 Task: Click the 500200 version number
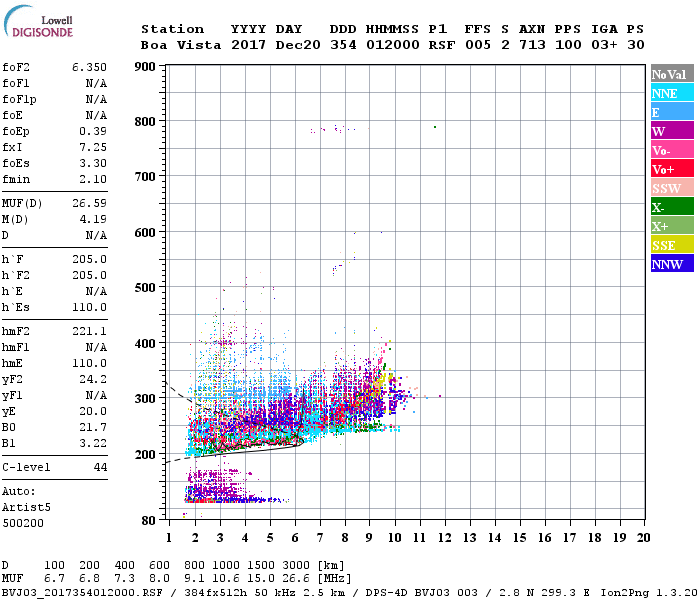pos(23,523)
